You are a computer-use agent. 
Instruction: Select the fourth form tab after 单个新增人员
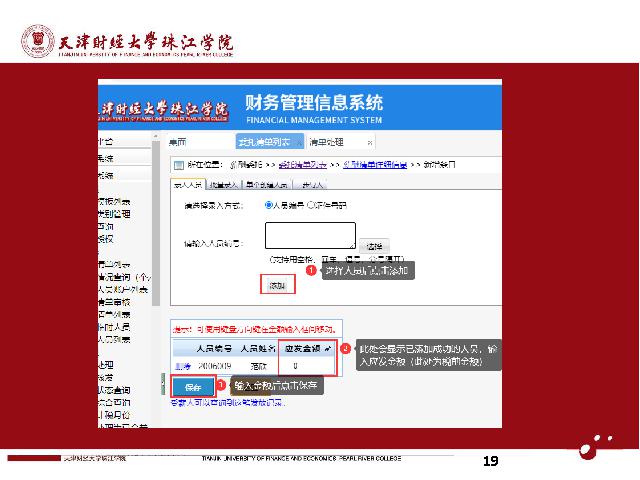pos(312,185)
